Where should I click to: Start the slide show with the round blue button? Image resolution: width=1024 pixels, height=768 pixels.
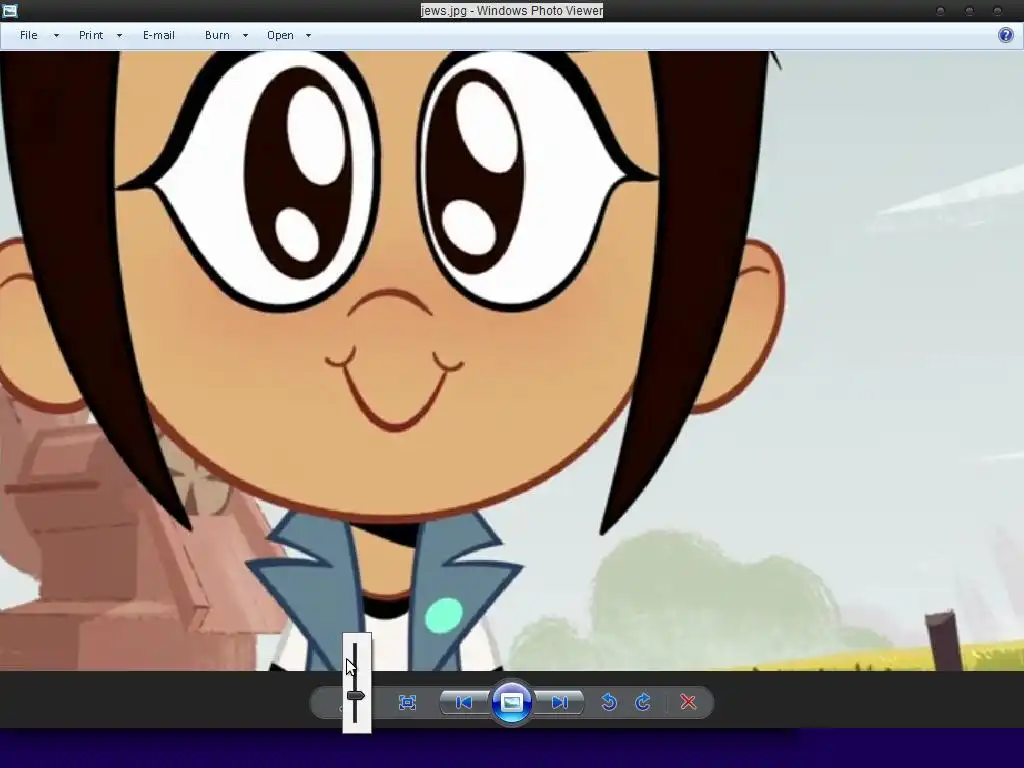[x=511, y=703]
